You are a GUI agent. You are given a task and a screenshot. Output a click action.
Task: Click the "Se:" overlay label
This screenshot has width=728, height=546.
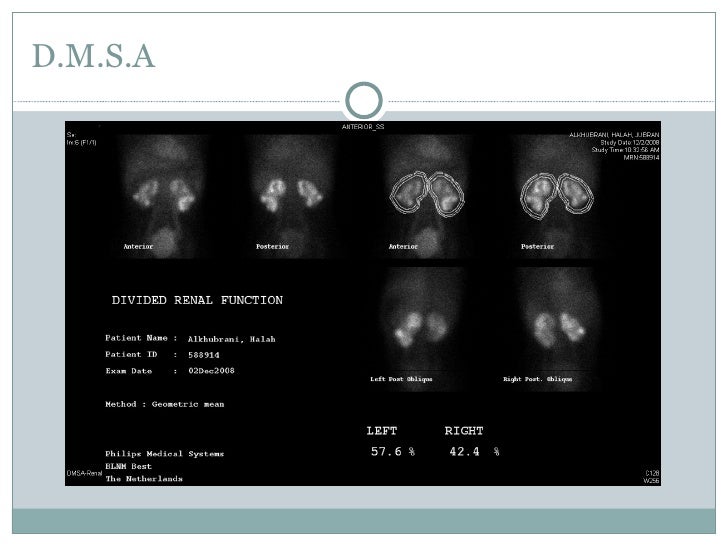pyautogui.click(x=71, y=135)
